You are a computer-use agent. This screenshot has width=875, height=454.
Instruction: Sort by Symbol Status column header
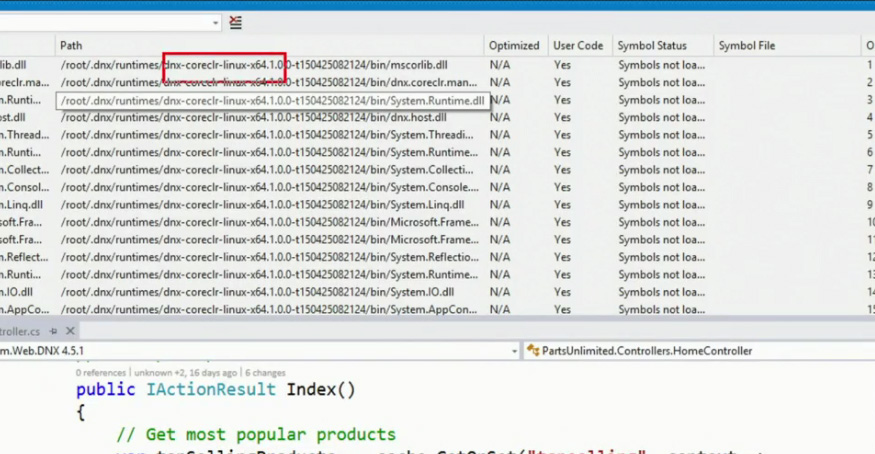point(652,46)
